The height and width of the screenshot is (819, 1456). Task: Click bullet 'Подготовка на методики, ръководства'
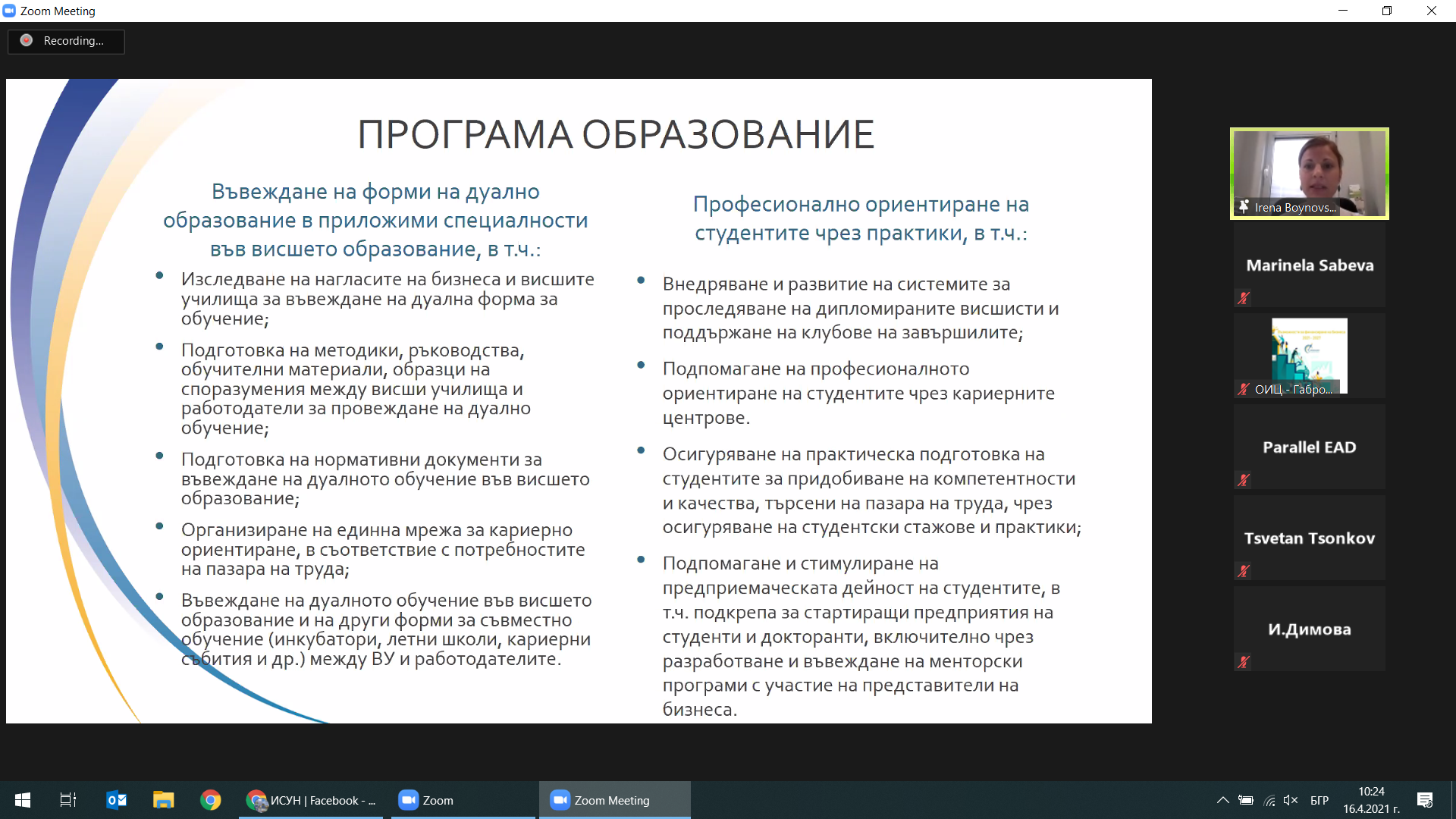click(356, 389)
